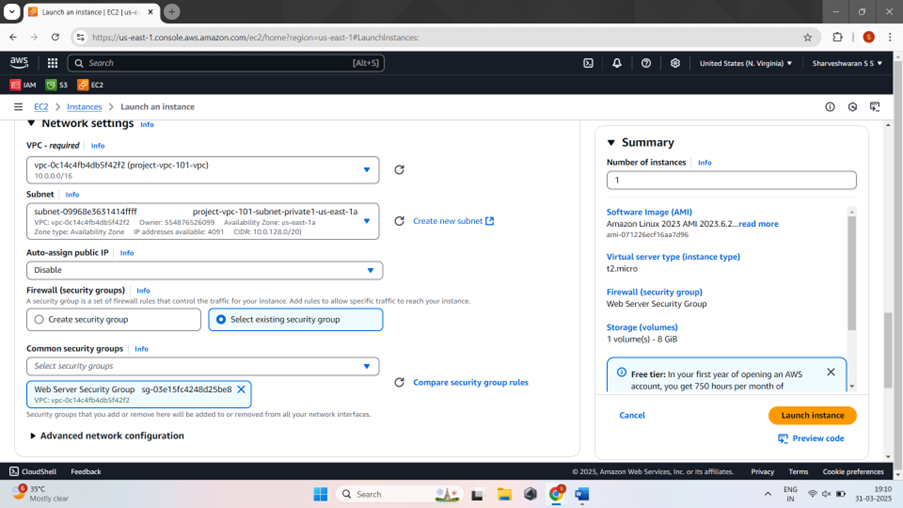Screen dimensions: 903x508
Task: Toggle the side navigation hamburger menu
Action: click(x=18, y=107)
